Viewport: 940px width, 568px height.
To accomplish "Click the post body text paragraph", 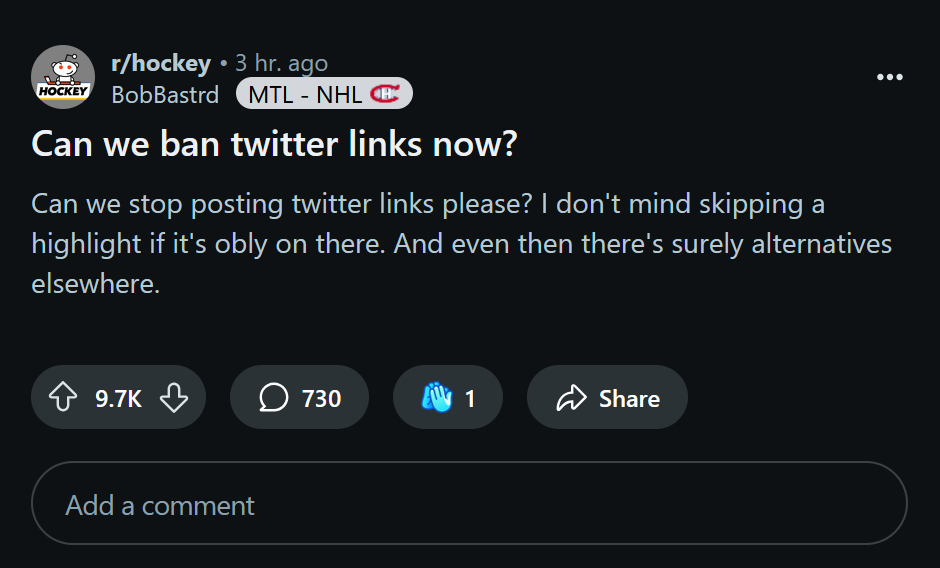I will [x=462, y=244].
